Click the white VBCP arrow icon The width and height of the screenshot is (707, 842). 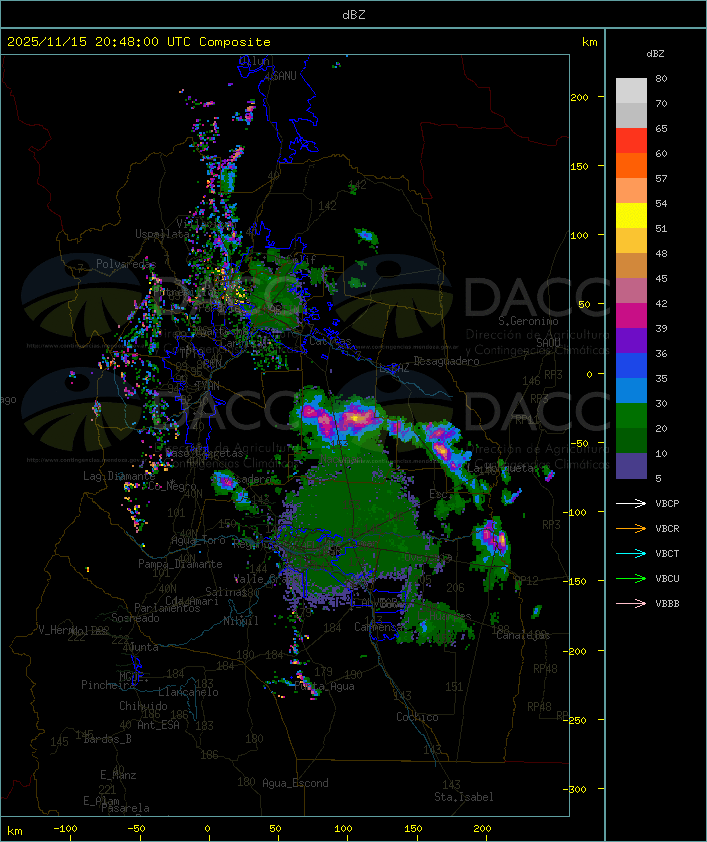[631, 503]
